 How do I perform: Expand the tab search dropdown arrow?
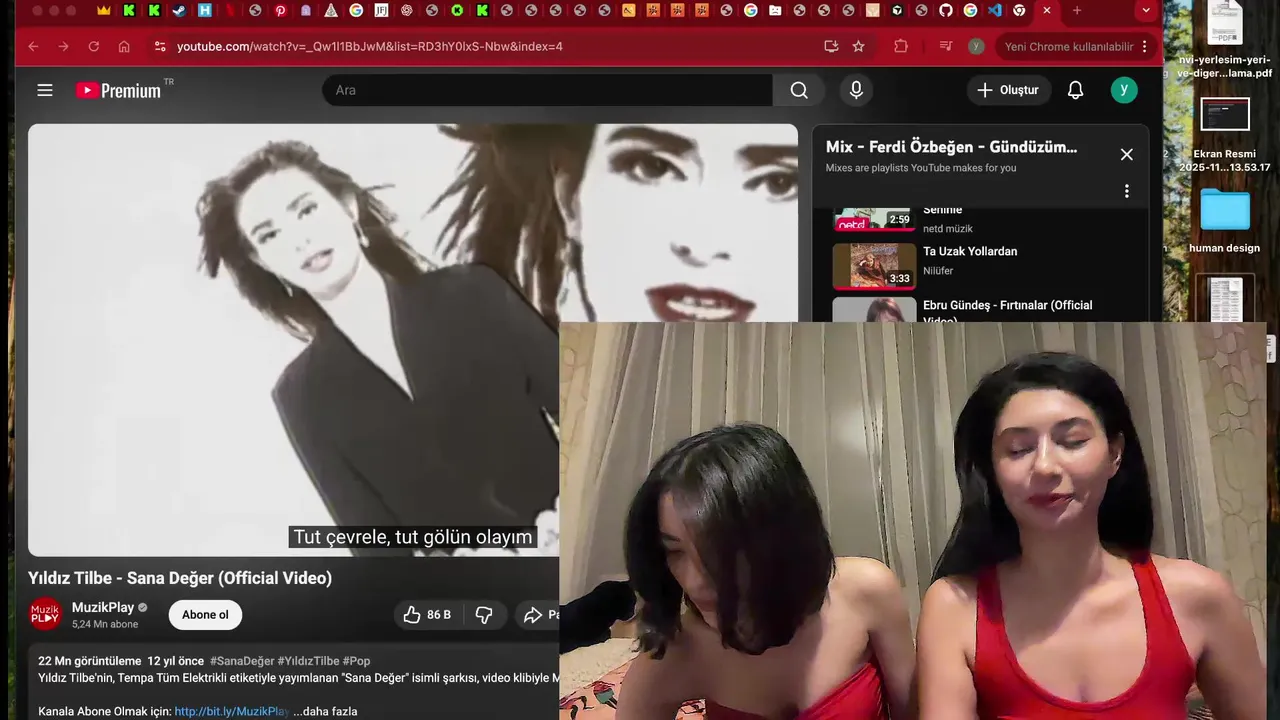click(1146, 10)
